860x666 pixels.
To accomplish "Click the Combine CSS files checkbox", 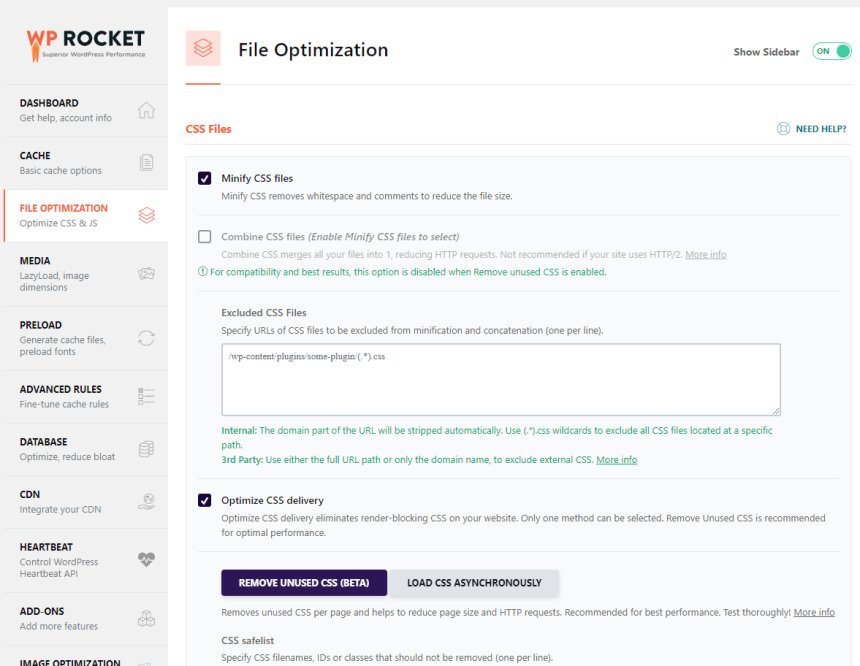I will tap(205, 237).
